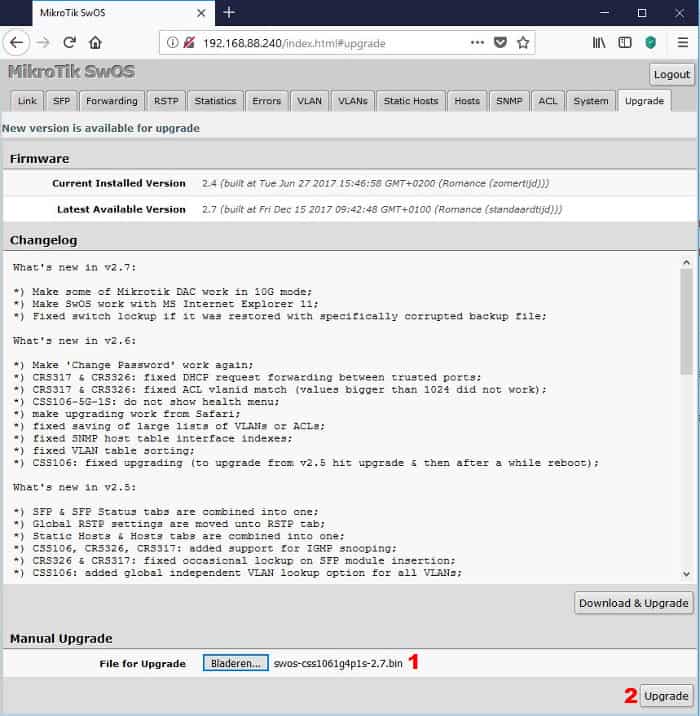Viewport: 700px width, 716px height.
Task: Go back with the browser back arrow
Action: point(16,43)
